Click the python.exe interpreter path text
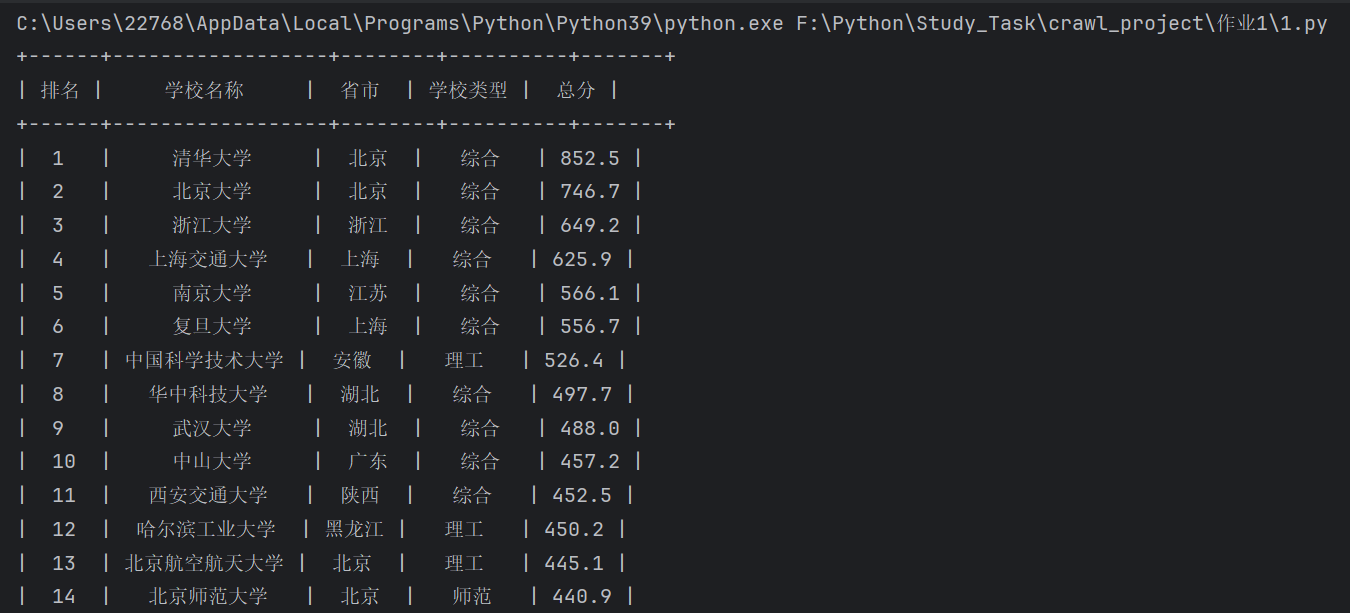The height and width of the screenshot is (613, 1350). click(400, 23)
